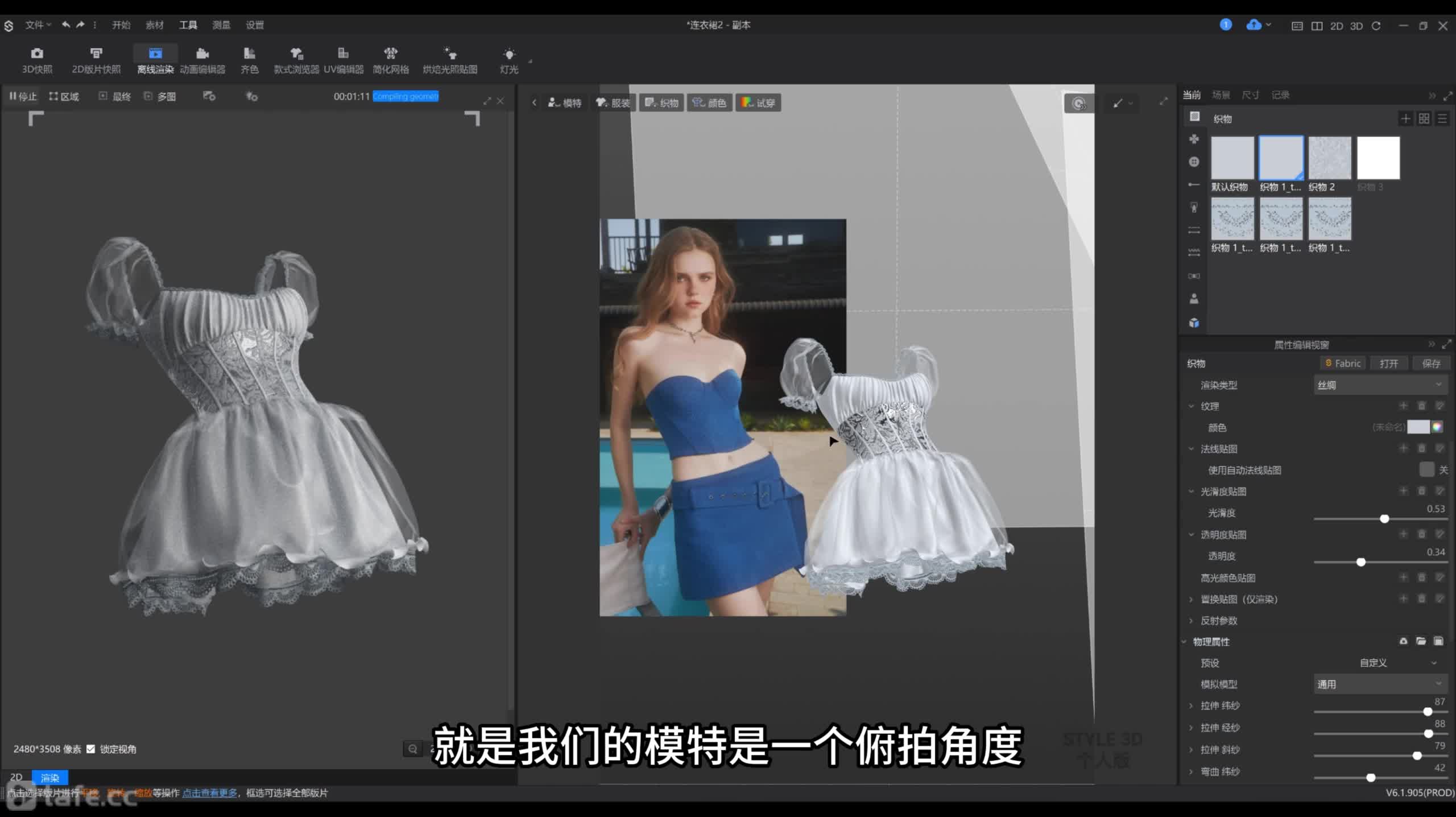Click the blue notification badge icon

(1226, 24)
